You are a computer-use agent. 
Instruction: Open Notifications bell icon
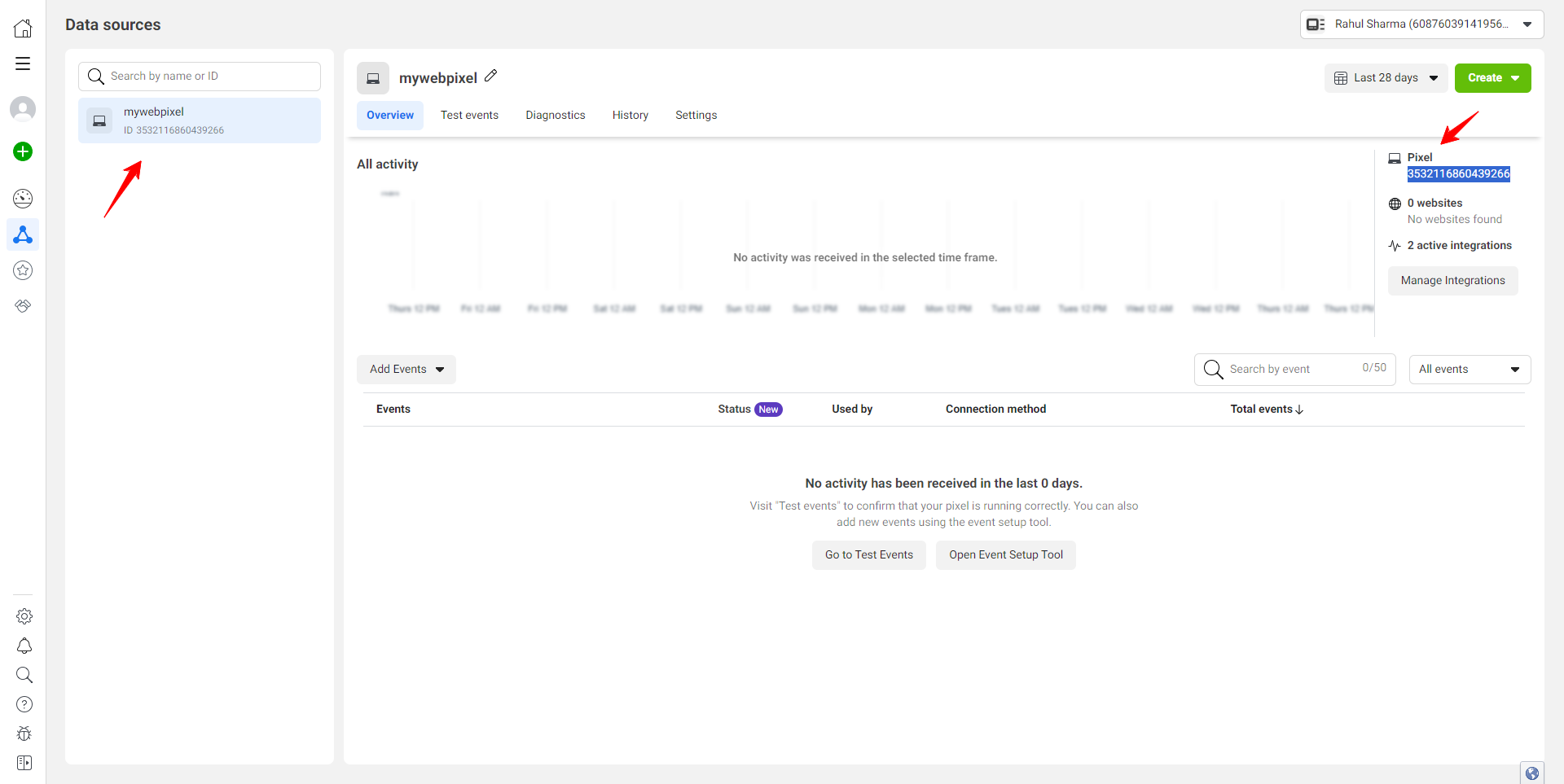click(x=24, y=646)
